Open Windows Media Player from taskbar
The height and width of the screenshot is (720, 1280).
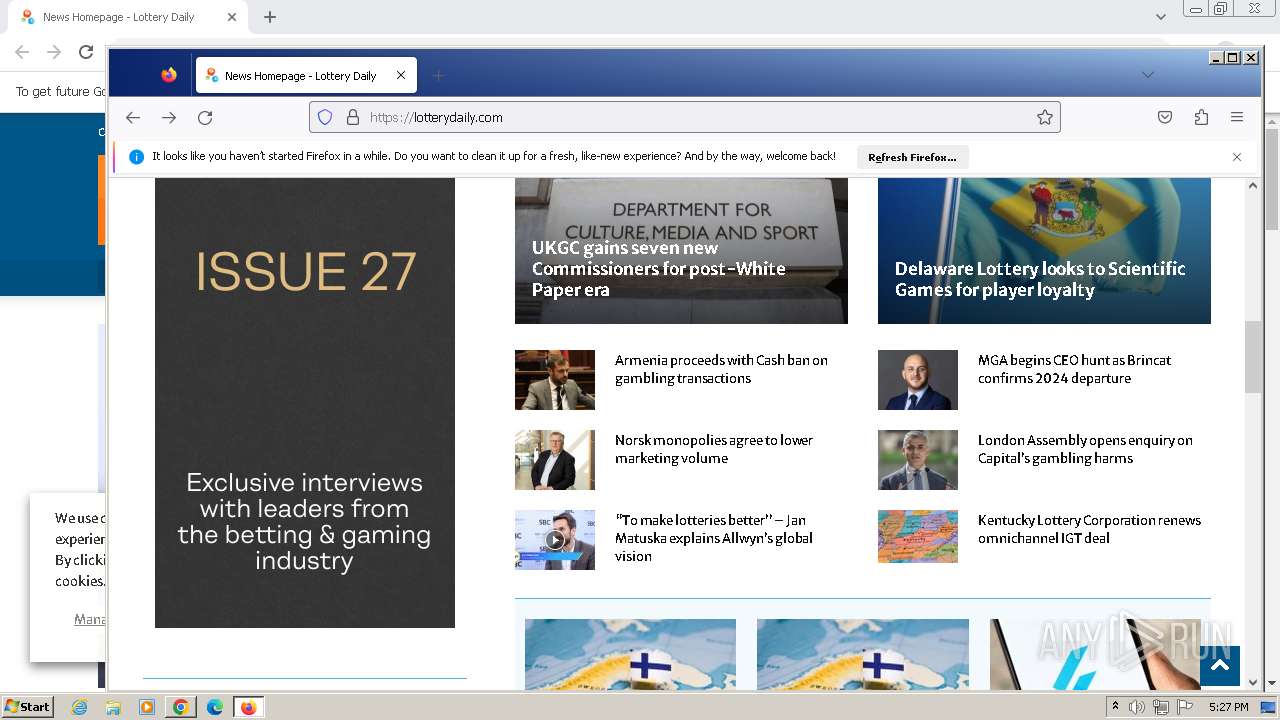click(147, 707)
